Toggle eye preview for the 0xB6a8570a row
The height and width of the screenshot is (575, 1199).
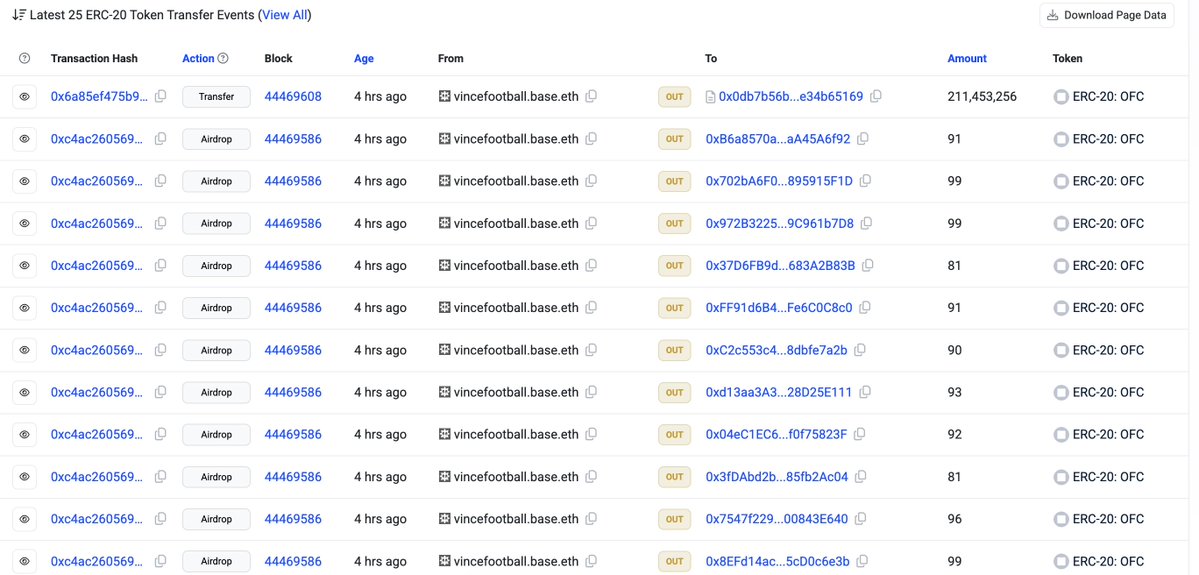[24, 139]
